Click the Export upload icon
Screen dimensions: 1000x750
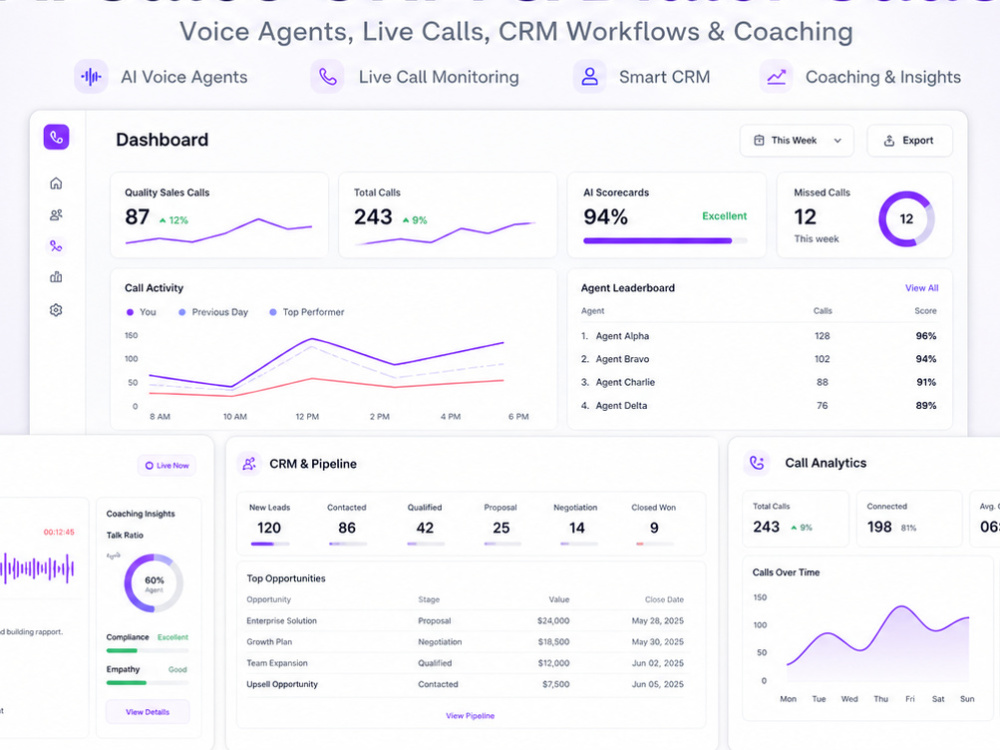pos(889,141)
